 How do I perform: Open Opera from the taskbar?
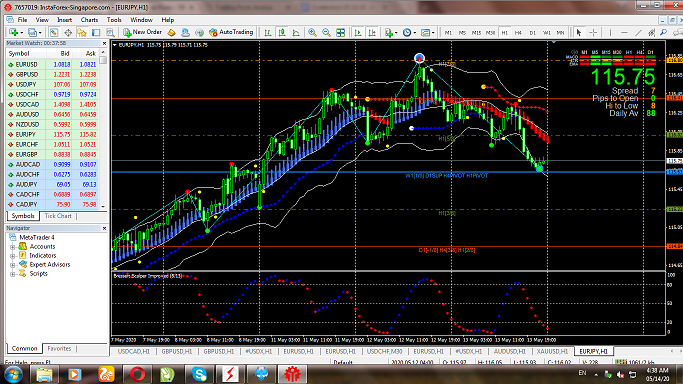[x=137, y=374]
